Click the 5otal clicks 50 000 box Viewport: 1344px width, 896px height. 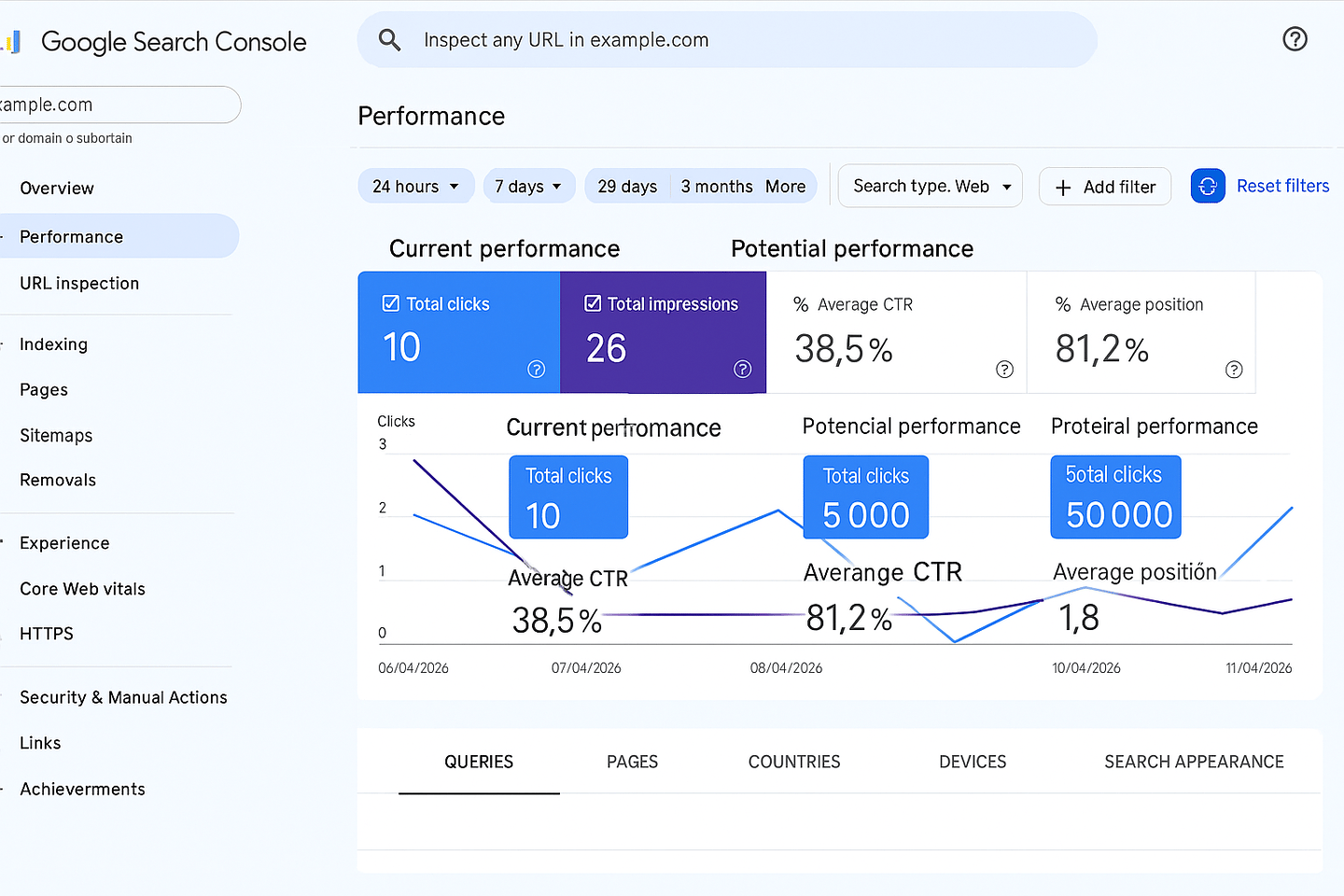(x=1115, y=497)
